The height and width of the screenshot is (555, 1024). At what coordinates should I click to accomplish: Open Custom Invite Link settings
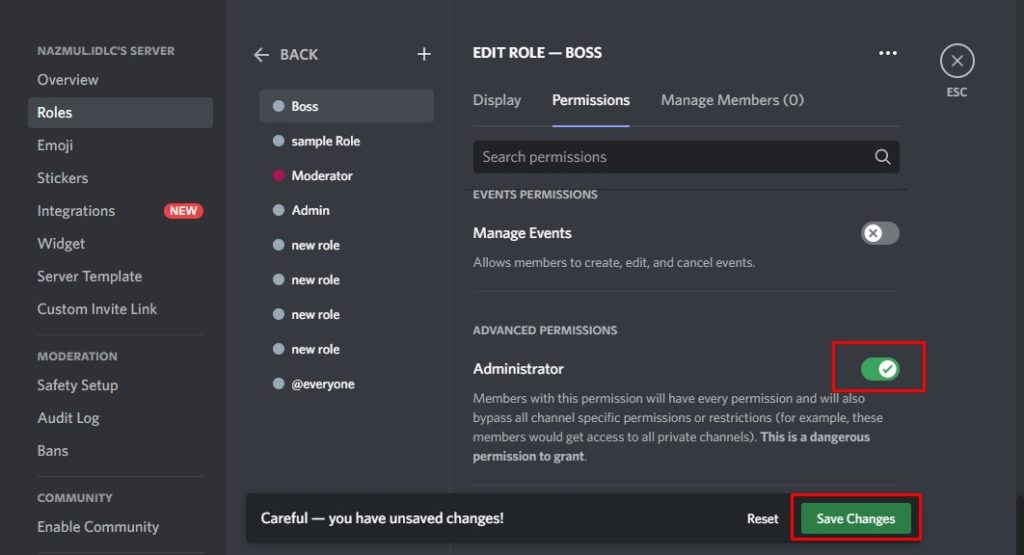point(97,309)
